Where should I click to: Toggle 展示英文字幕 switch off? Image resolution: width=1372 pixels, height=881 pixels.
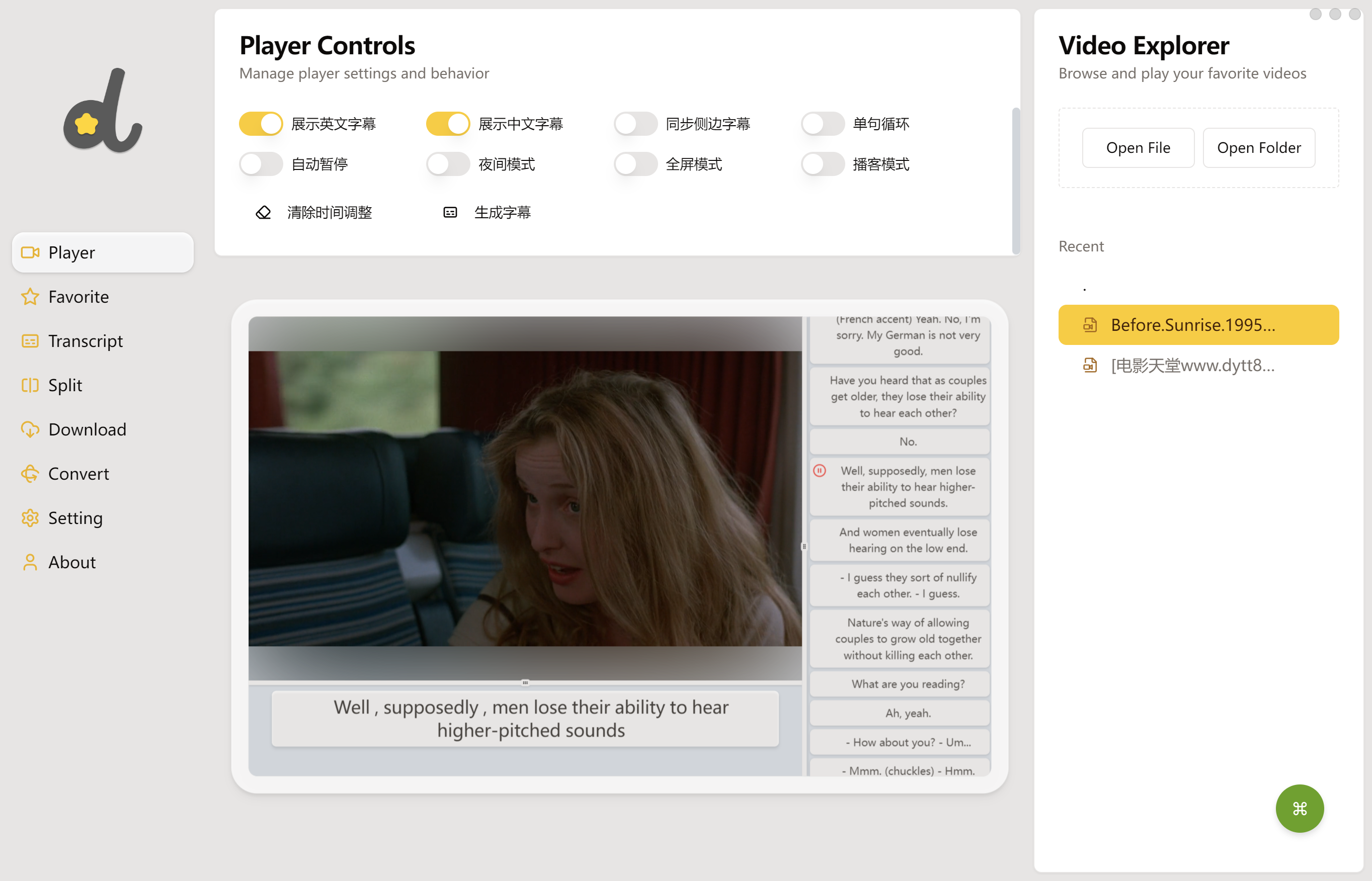pos(261,124)
